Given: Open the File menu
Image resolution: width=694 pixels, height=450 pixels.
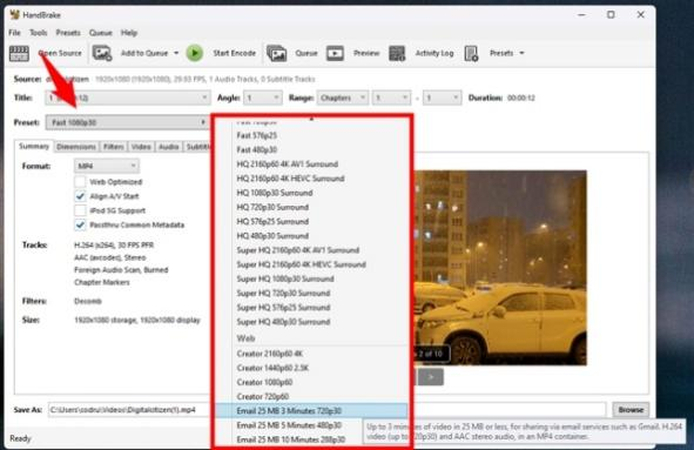Looking at the screenshot, I should coord(15,33).
